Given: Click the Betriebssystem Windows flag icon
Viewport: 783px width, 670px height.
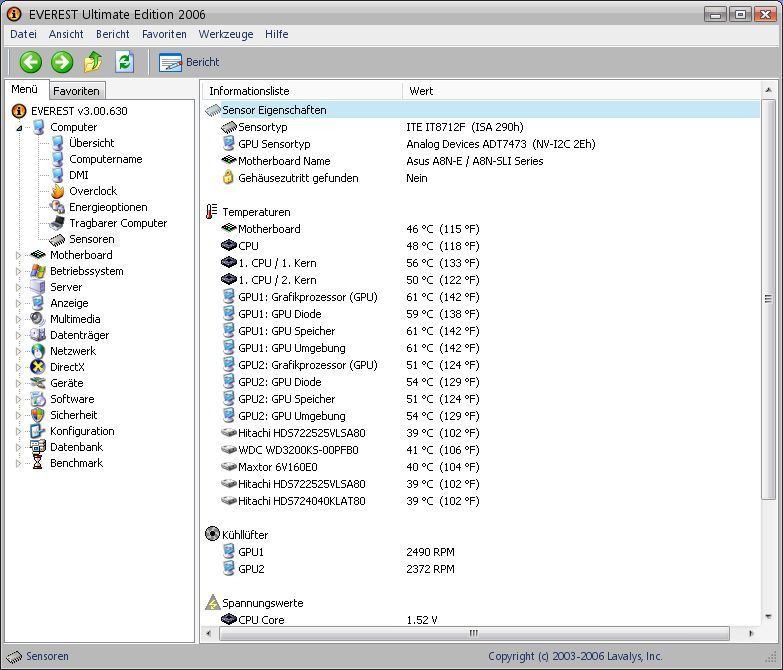Looking at the screenshot, I should (x=38, y=271).
